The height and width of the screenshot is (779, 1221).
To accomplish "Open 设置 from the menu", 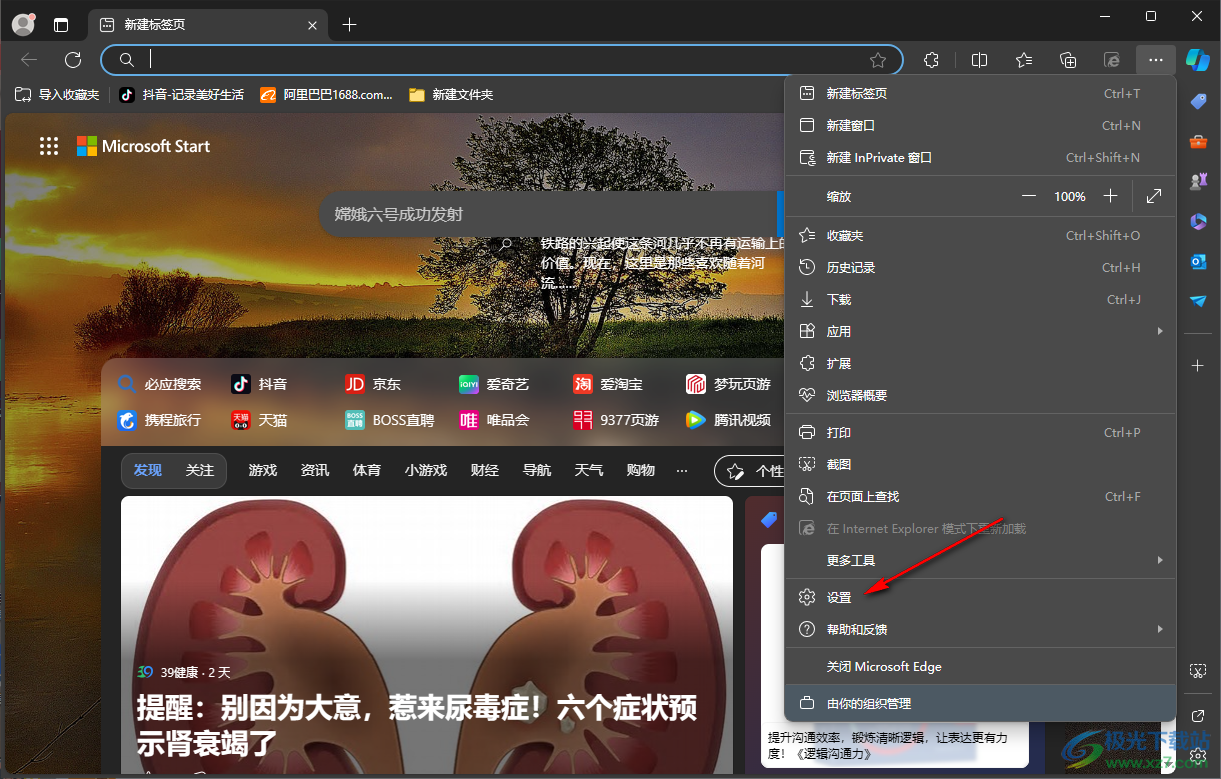I will click(x=980, y=597).
